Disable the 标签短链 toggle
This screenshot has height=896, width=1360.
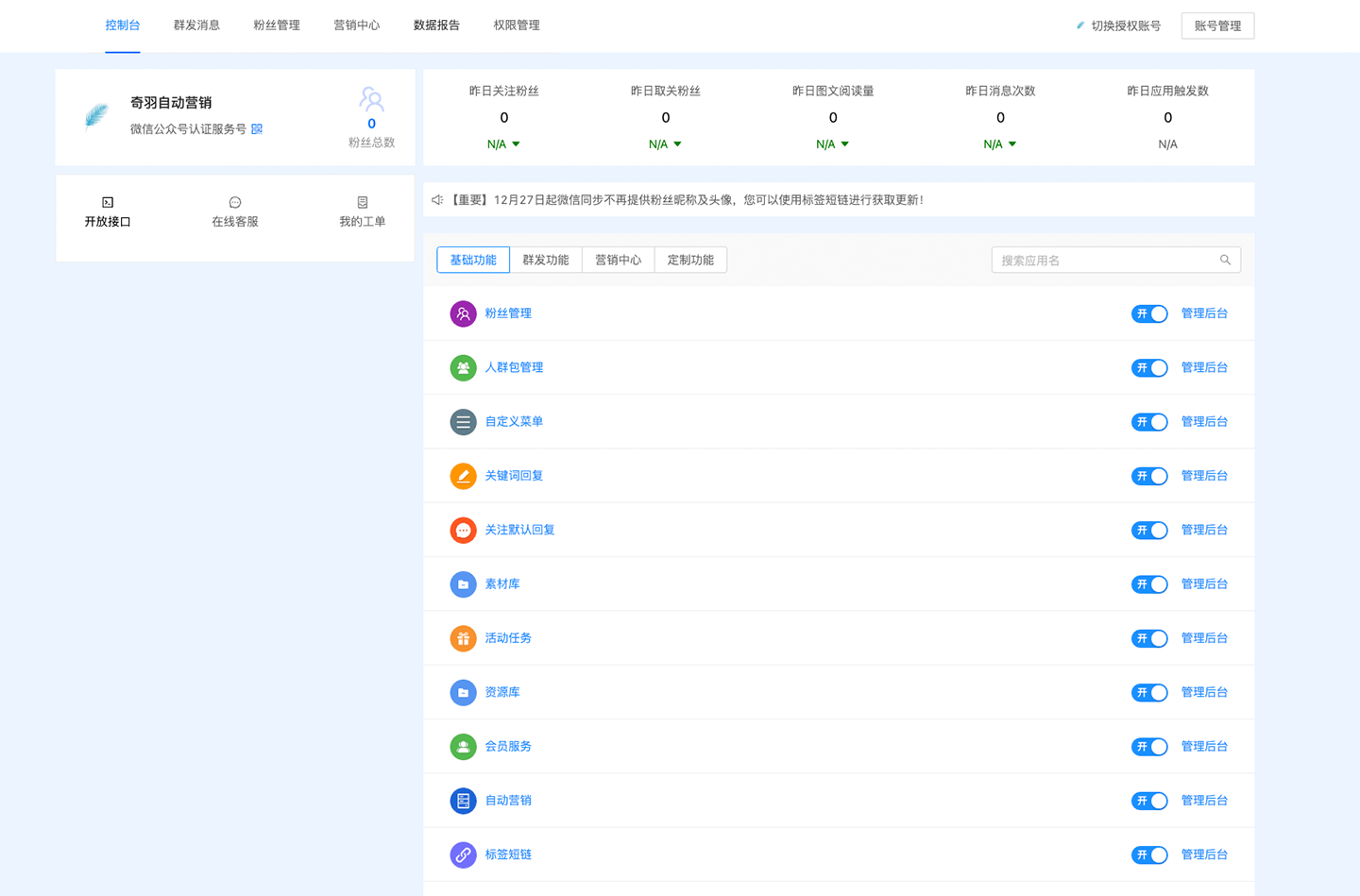pyautogui.click(x=1149, y=855)
